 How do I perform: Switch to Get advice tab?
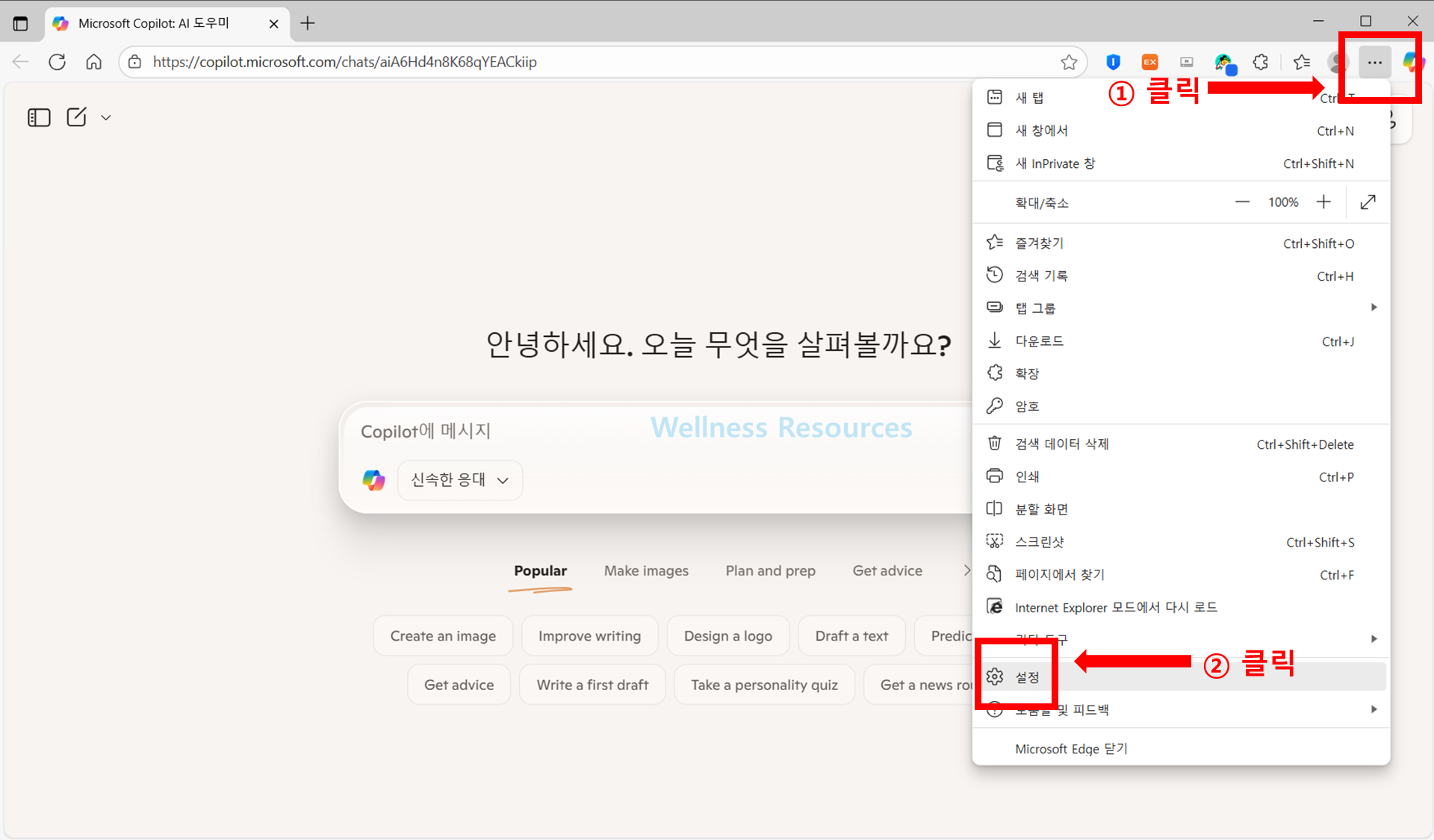click(887, 570)
